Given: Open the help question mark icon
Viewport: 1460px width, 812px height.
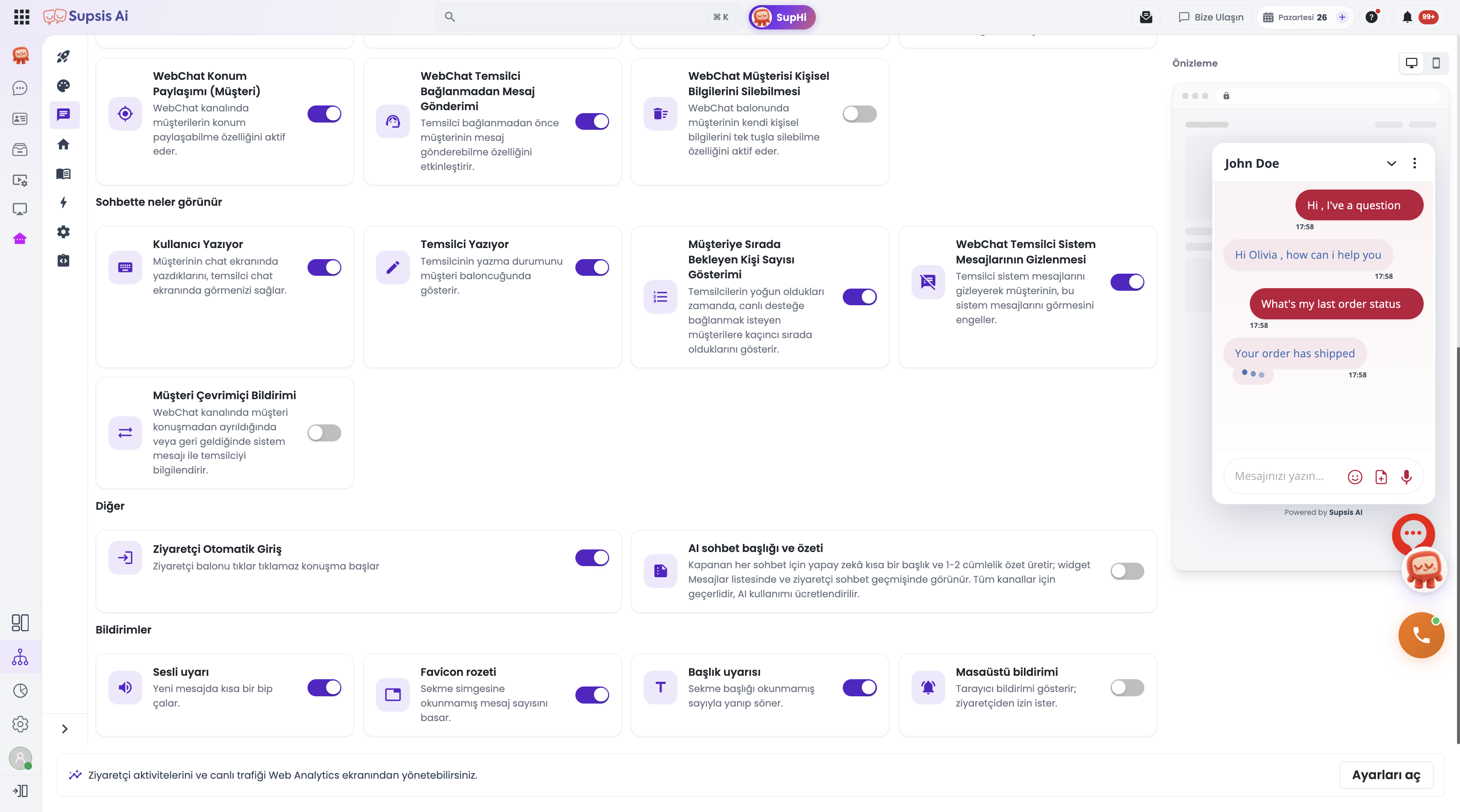Looking at the screenshot, I should point(1372,17).
